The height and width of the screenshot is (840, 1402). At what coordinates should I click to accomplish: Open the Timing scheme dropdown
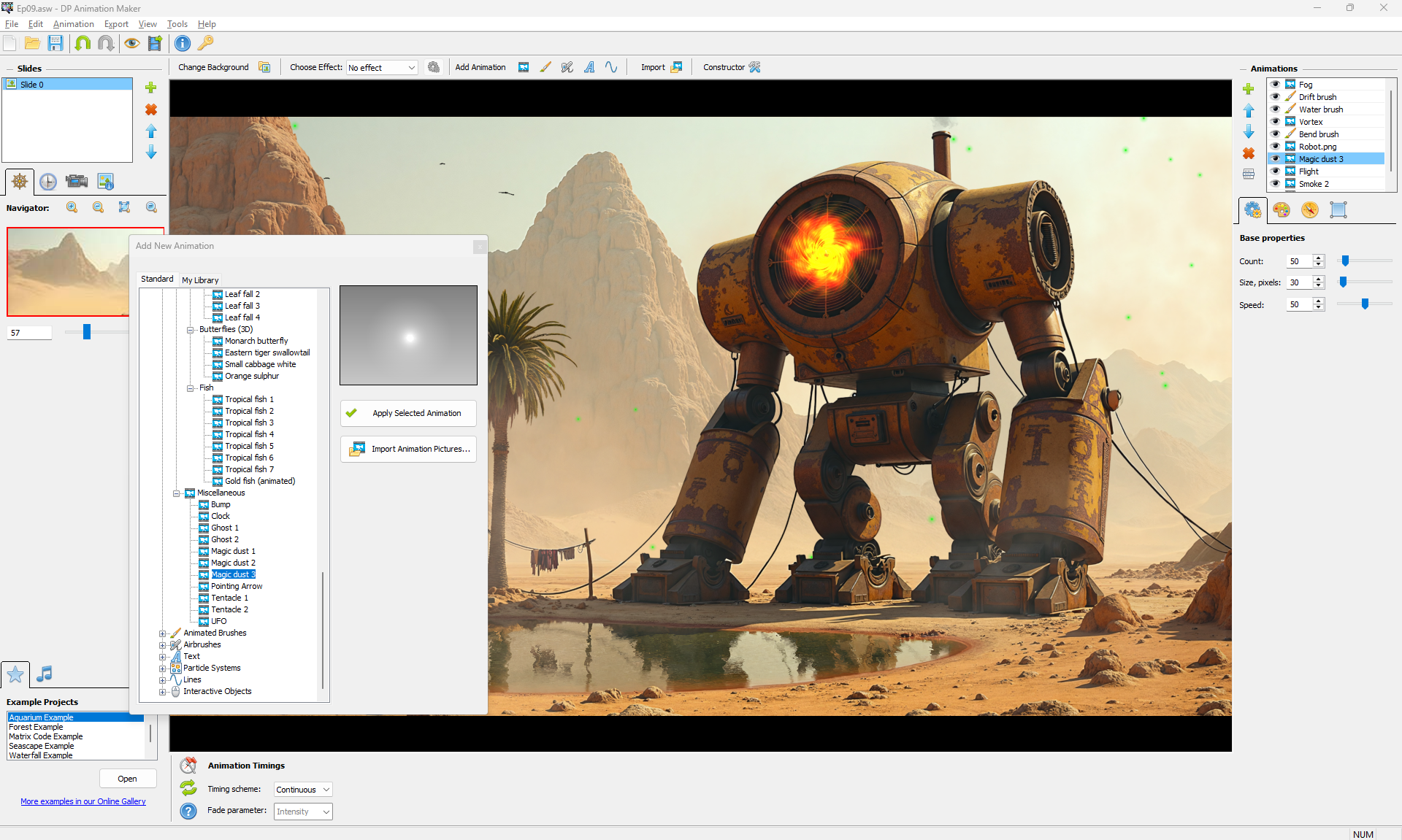[x=303, y=790]
